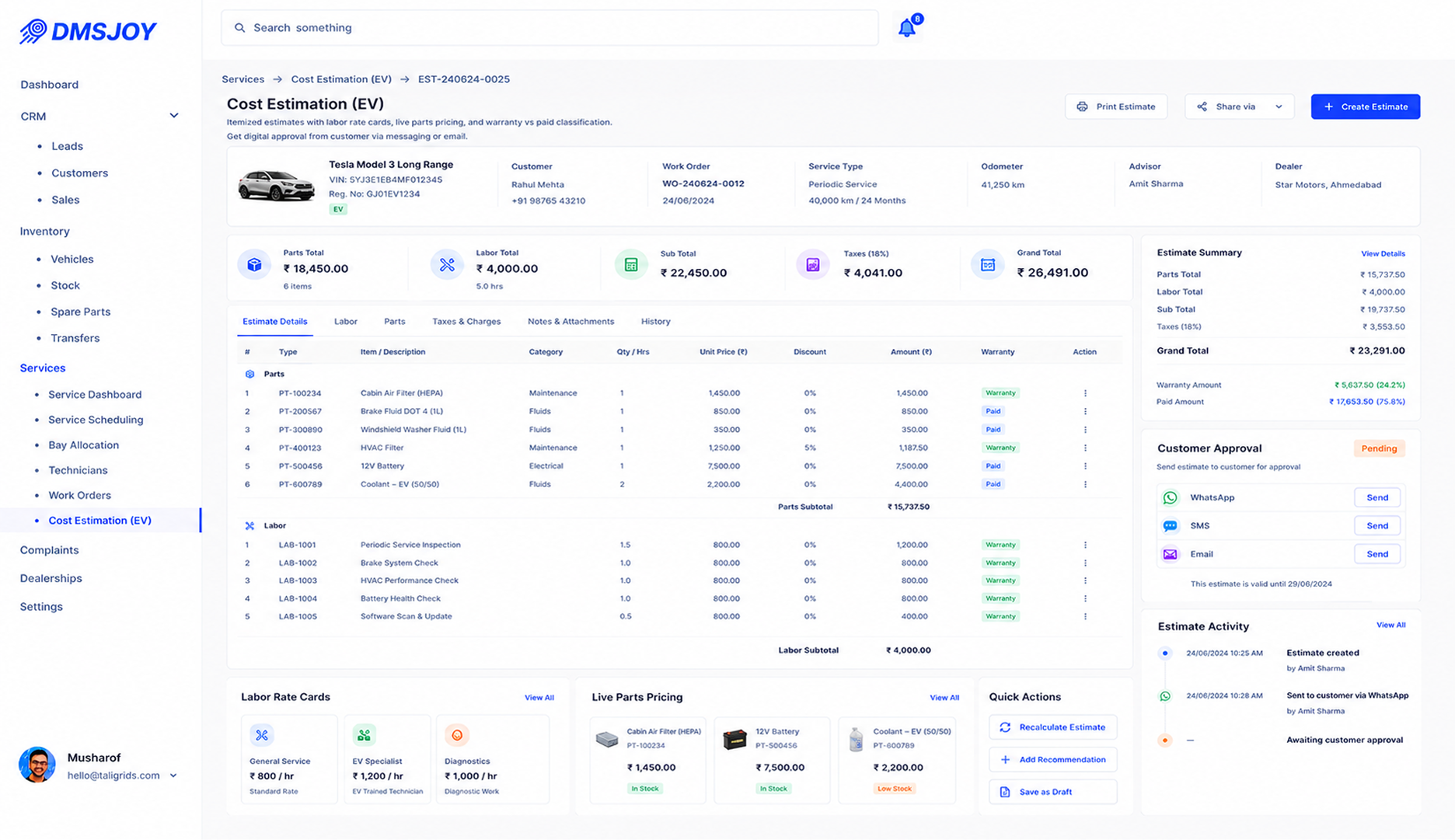This screenshot has height=840, width=1455.
Task: Open row actions for Brake System Check
Action: (1085, 563)
